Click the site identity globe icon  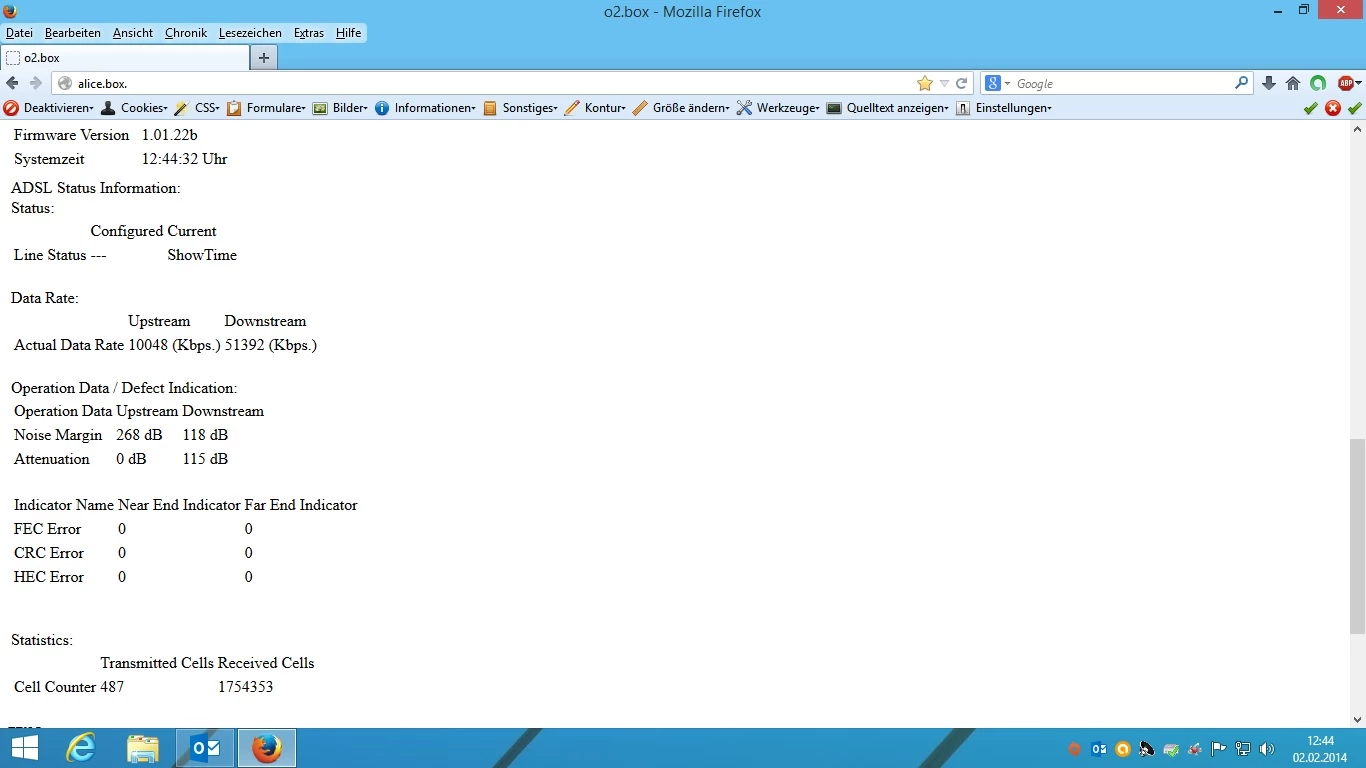pyautogui.click(x=65, y=84)
